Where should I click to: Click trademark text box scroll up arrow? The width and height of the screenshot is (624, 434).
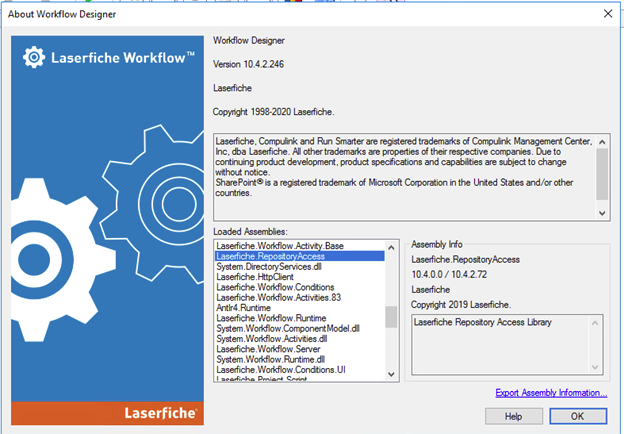[602, 142]
